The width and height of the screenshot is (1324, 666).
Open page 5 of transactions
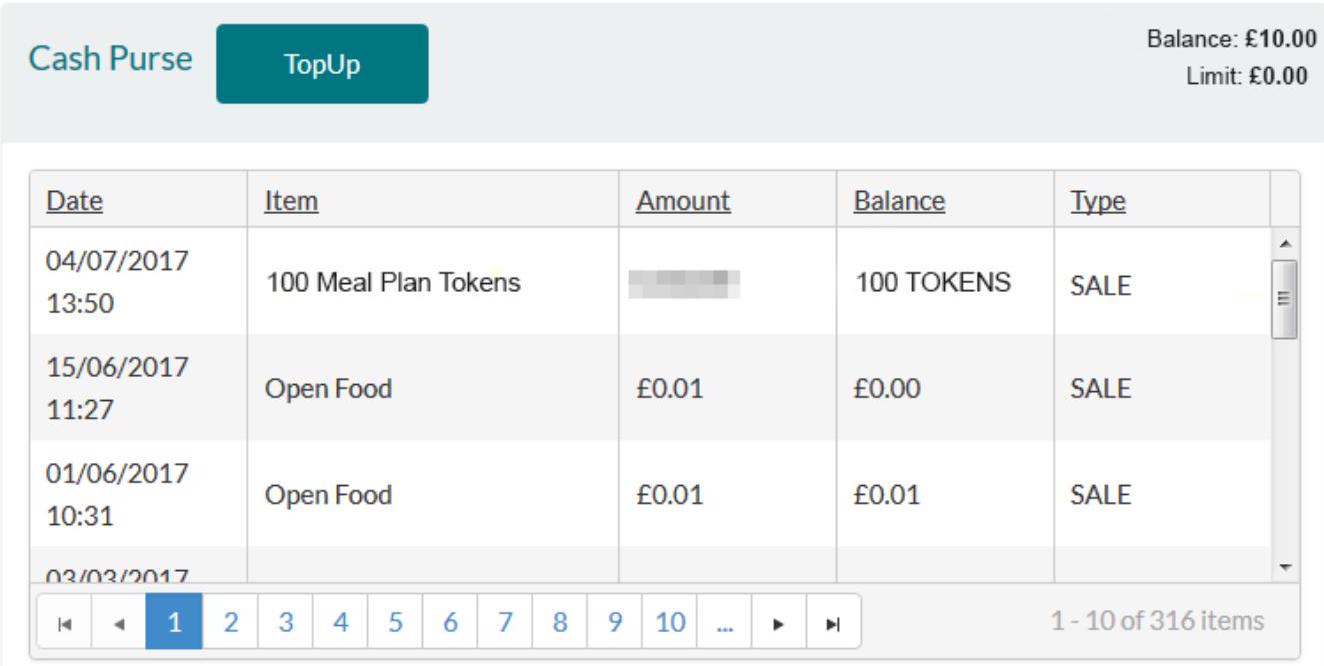click(395, 622)
